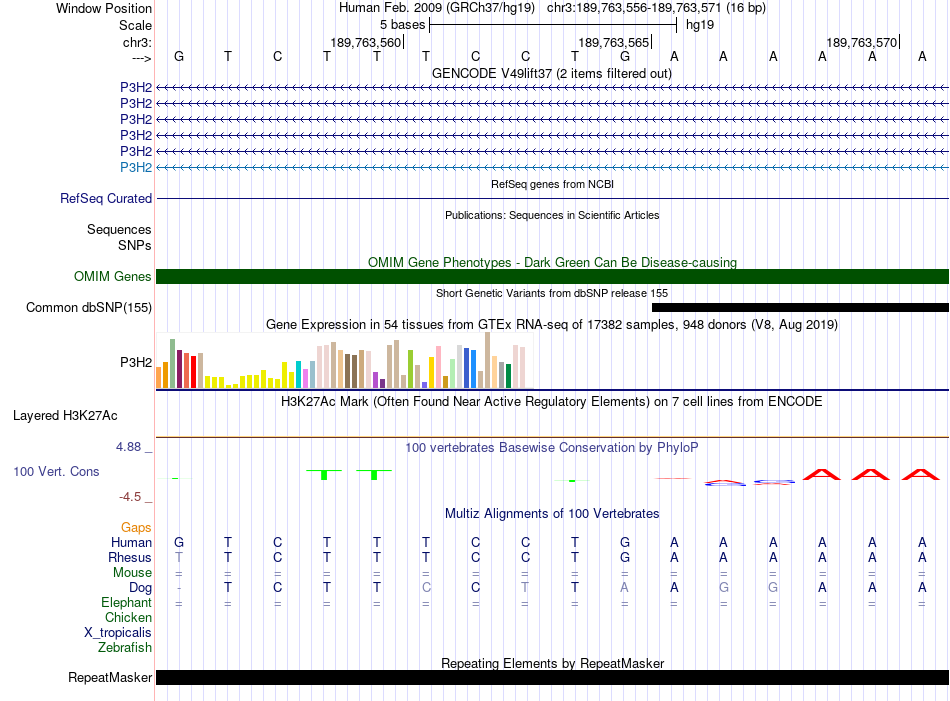Click the -4.5 PhyloP minimum value
Viewport: 950px width, 701px height.
[x=130, y=497]
